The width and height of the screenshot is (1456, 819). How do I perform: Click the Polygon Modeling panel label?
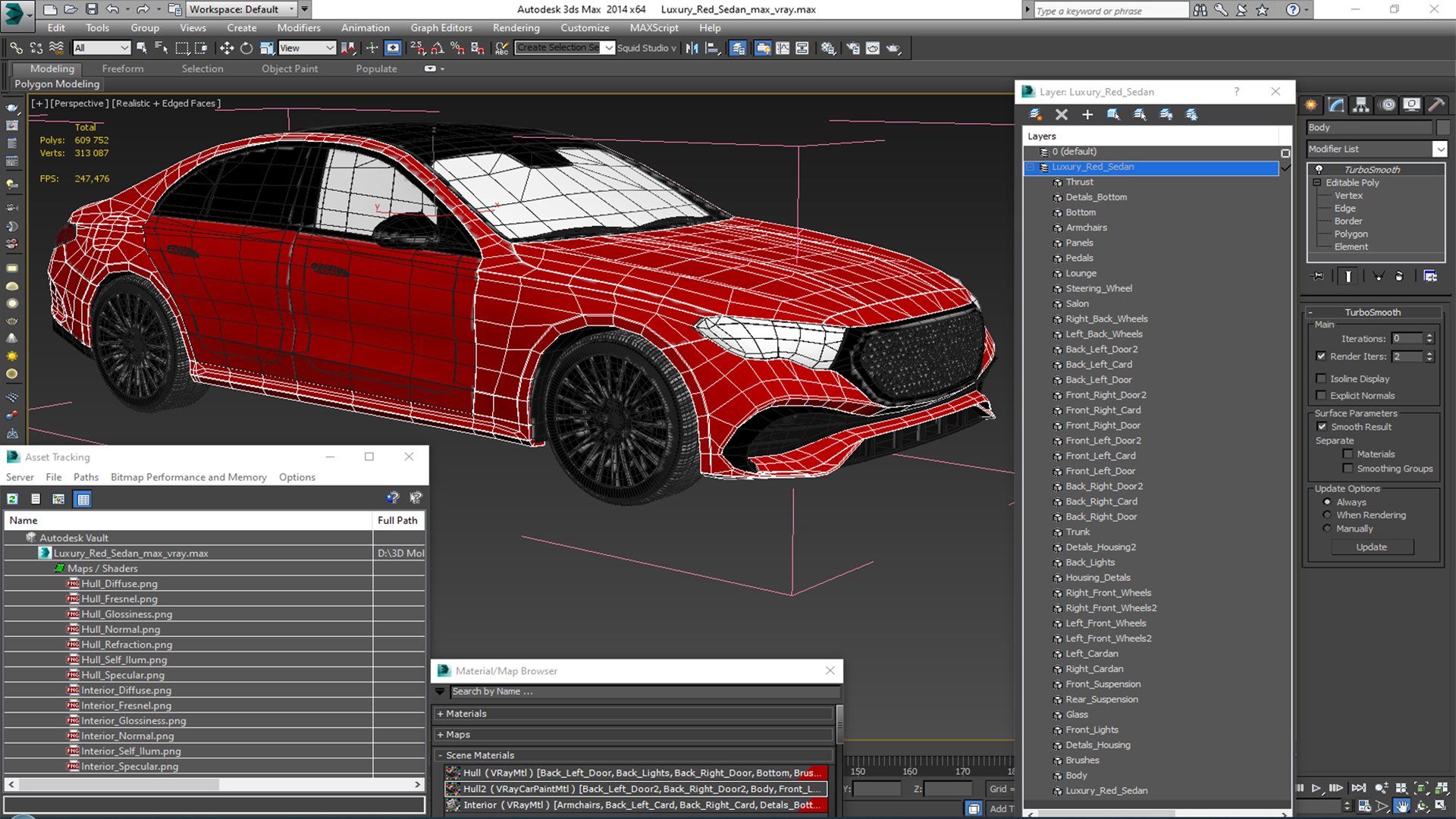(57, 84)
